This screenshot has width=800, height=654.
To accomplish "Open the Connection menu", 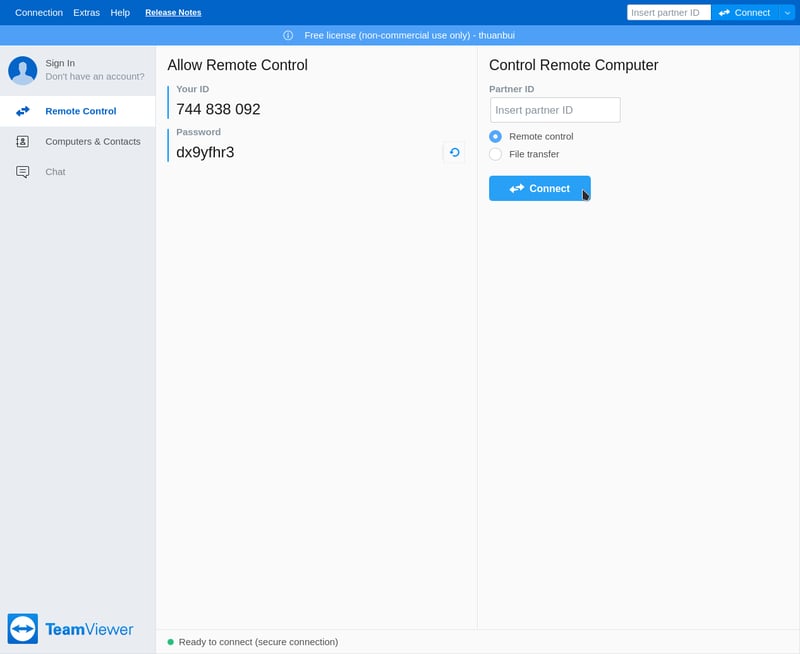I will [39, 13].
